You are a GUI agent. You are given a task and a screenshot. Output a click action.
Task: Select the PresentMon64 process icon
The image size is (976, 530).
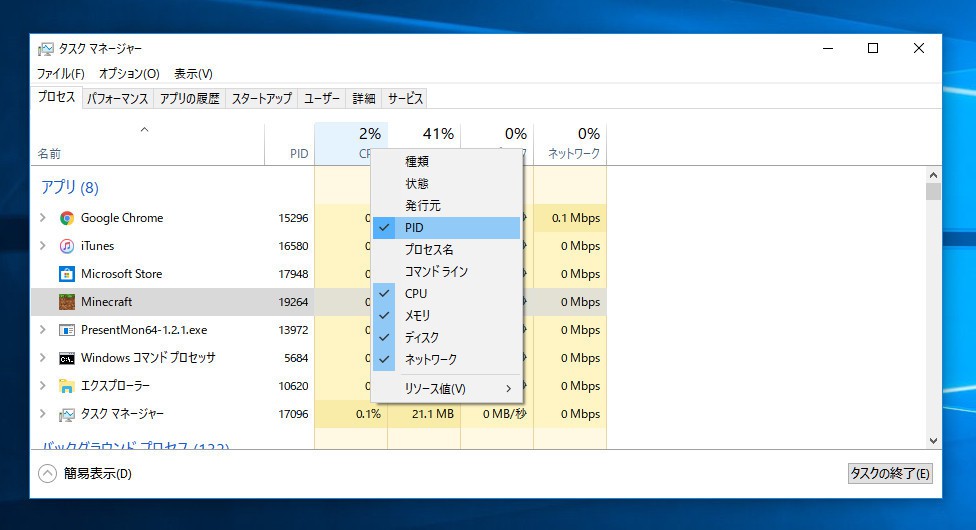tap(67, 330)
